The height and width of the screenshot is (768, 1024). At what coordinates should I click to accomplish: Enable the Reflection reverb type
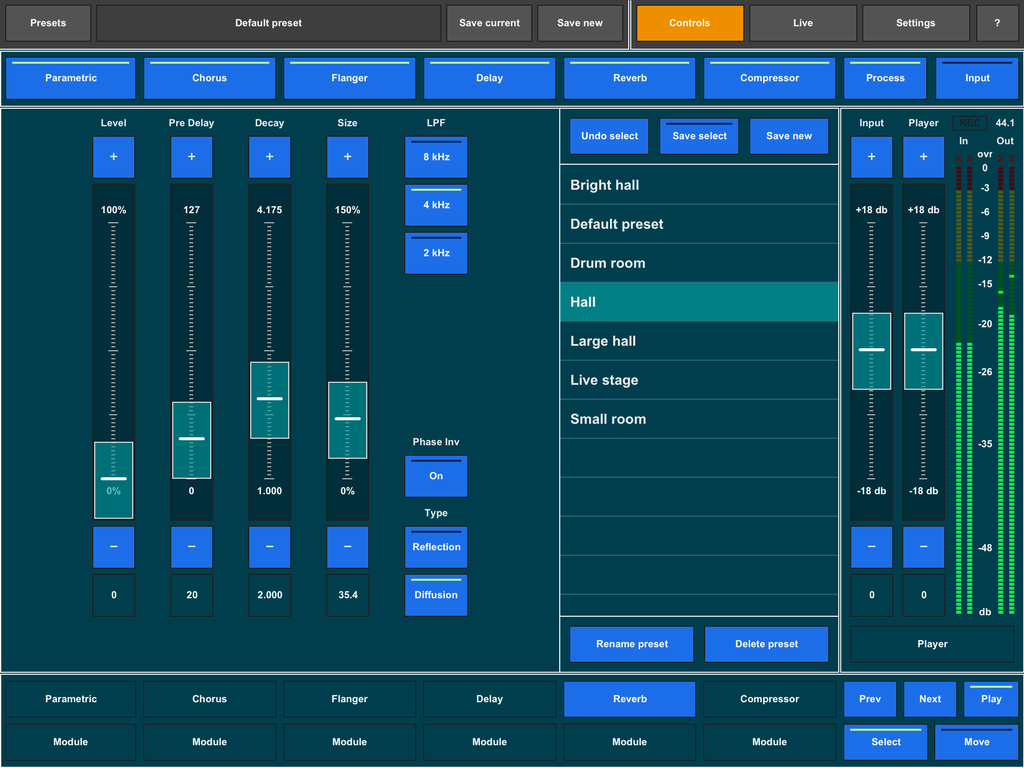coord(436,547)
